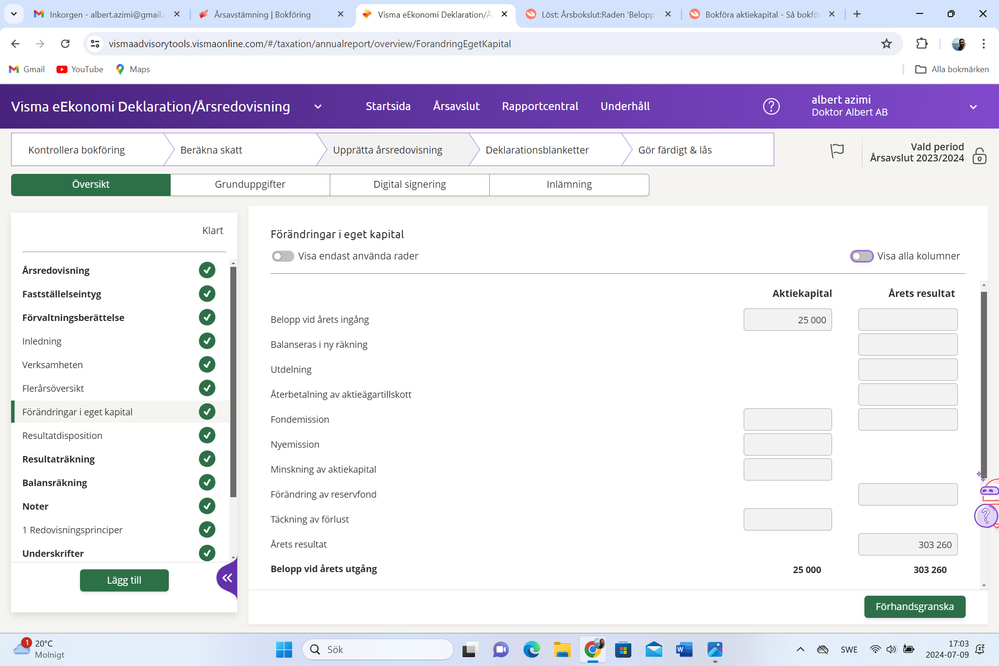Image resolution: width=999 pixels, height=666 pixels.
Task: Open the video chat app in the taskbar
Action: click(x=500, y=649)
